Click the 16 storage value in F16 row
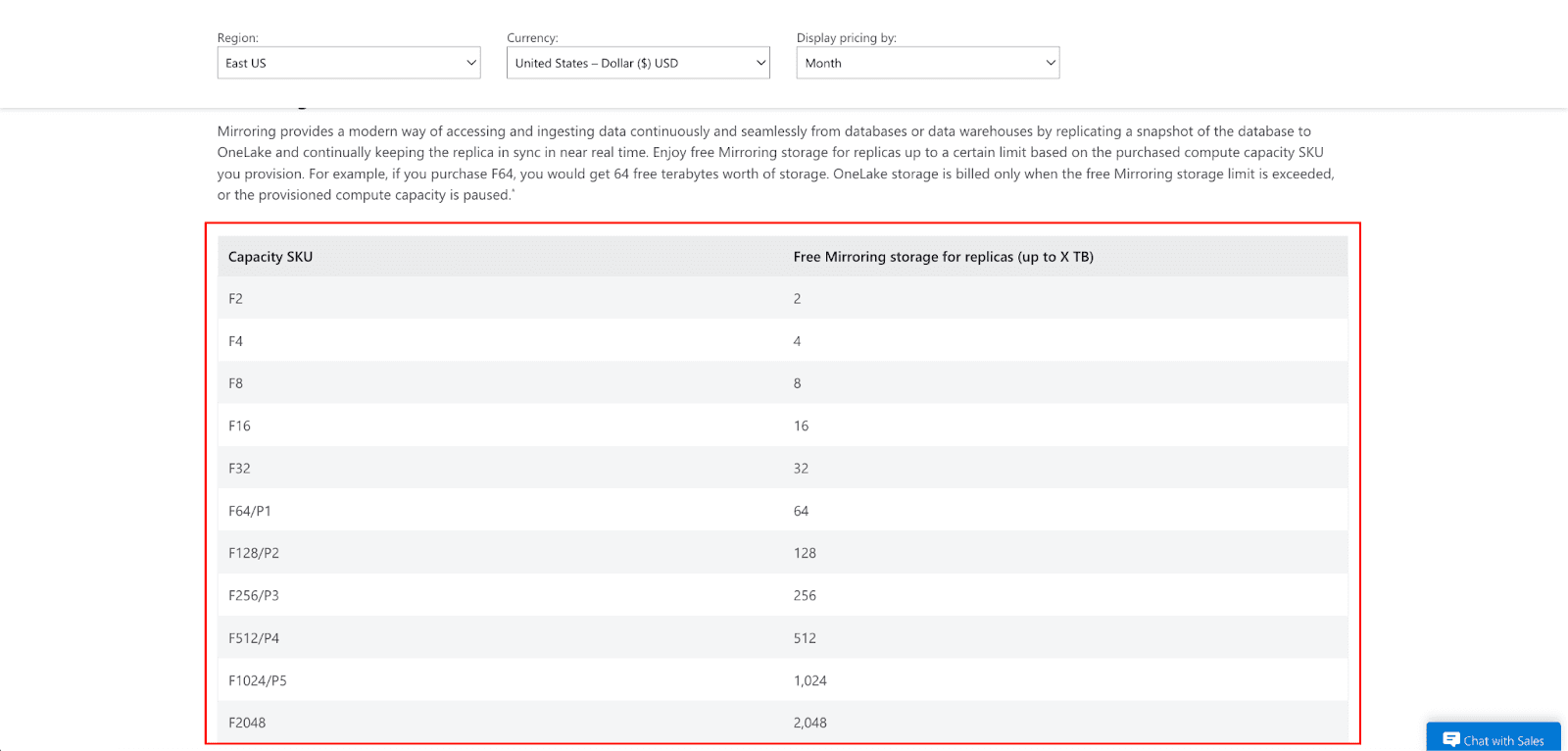This screenshot has width=1568, height=751. click(801, 426)
